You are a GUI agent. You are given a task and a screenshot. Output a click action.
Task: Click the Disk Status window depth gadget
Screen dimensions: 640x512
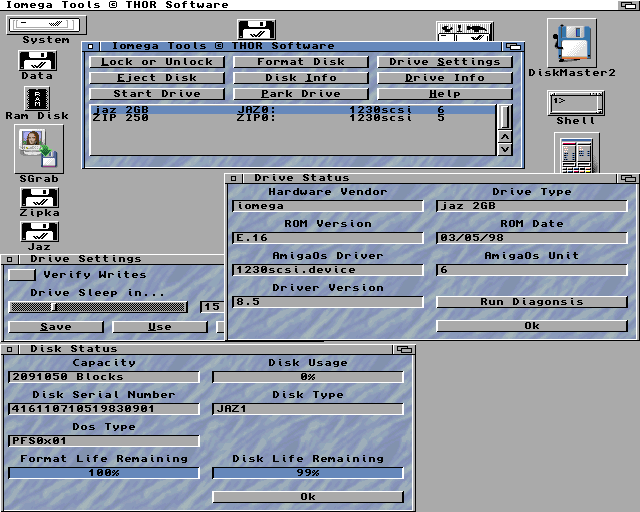[404, 349]
